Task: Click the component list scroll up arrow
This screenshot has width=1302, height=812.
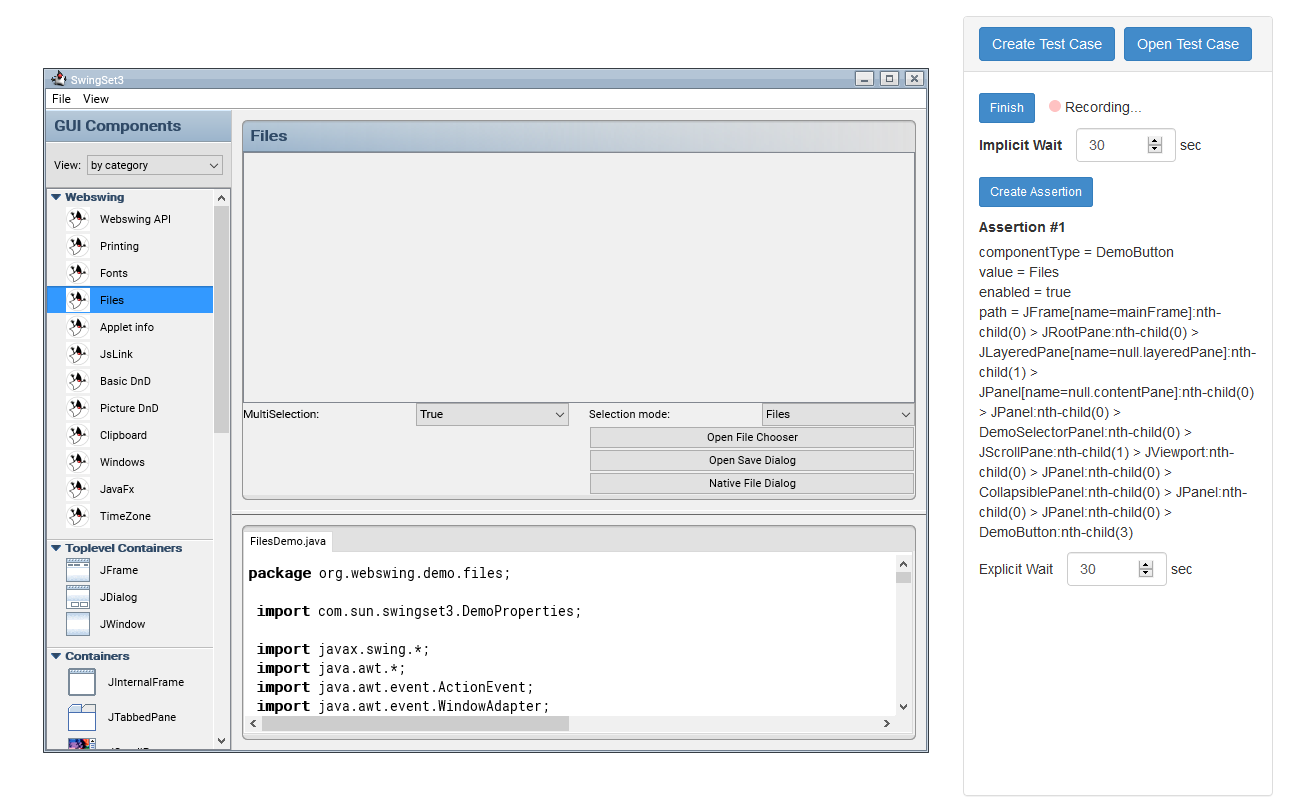Action: (221, 198)
